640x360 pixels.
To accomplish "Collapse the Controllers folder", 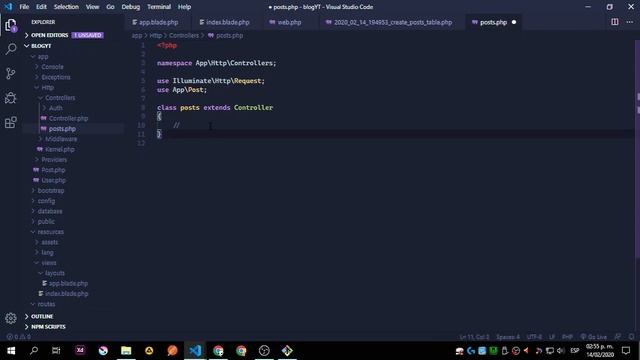I will tap(60, 98).
